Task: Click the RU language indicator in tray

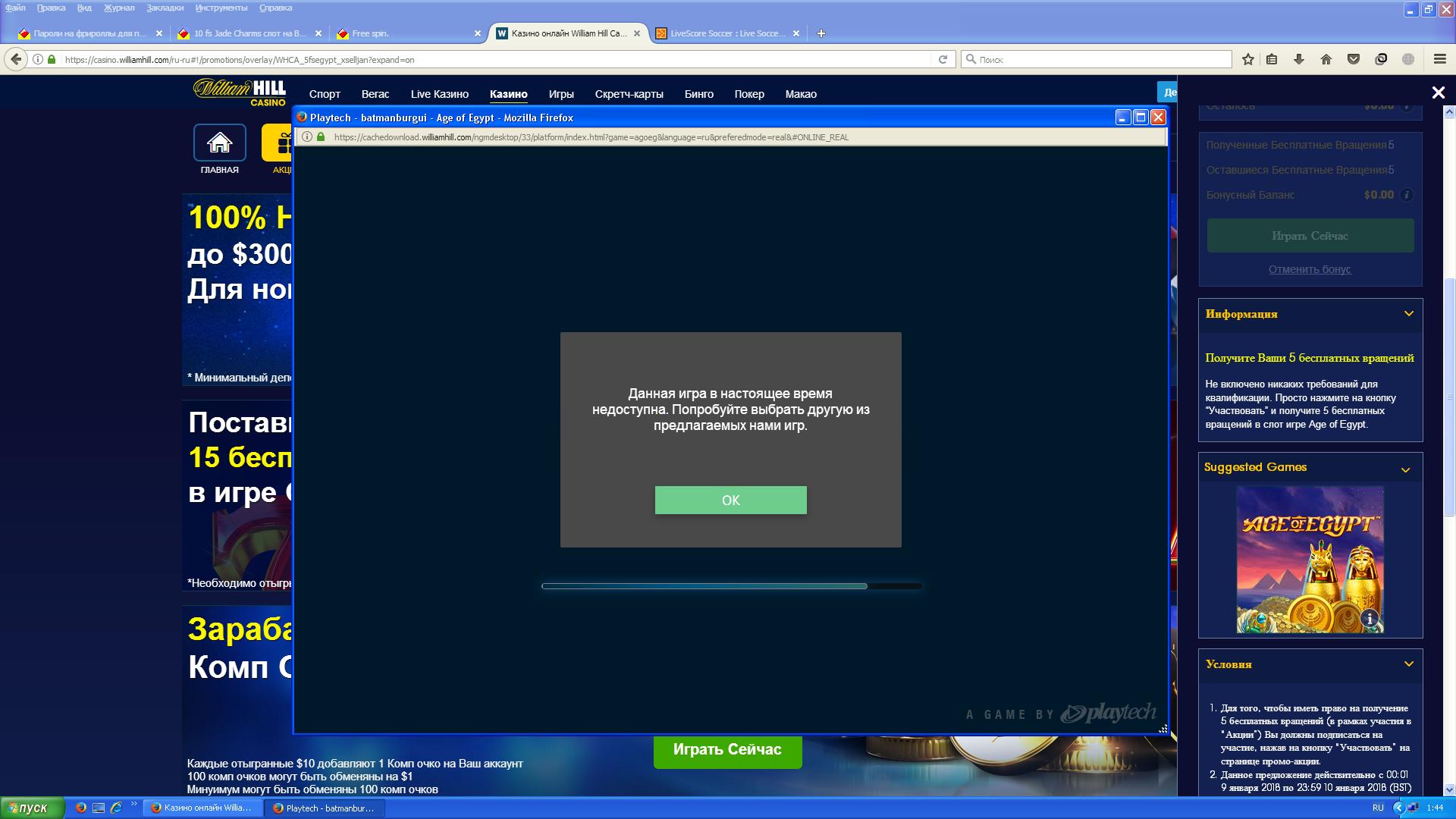Action: point(1378,808)
